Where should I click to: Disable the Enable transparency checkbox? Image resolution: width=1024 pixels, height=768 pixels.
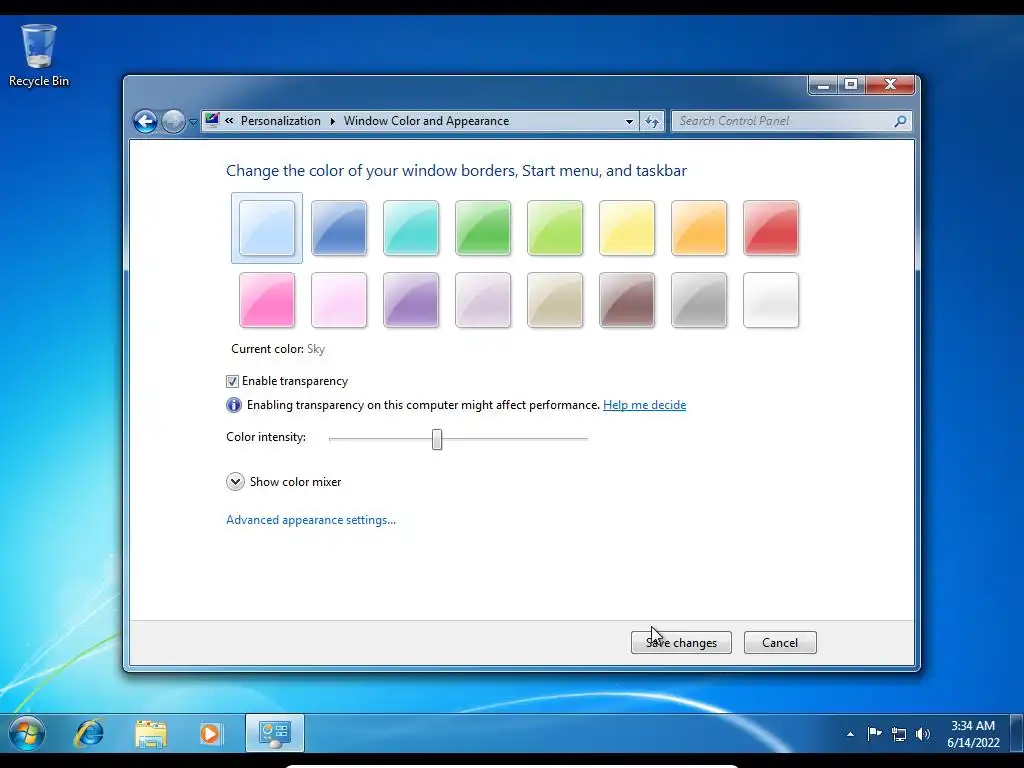232,381
